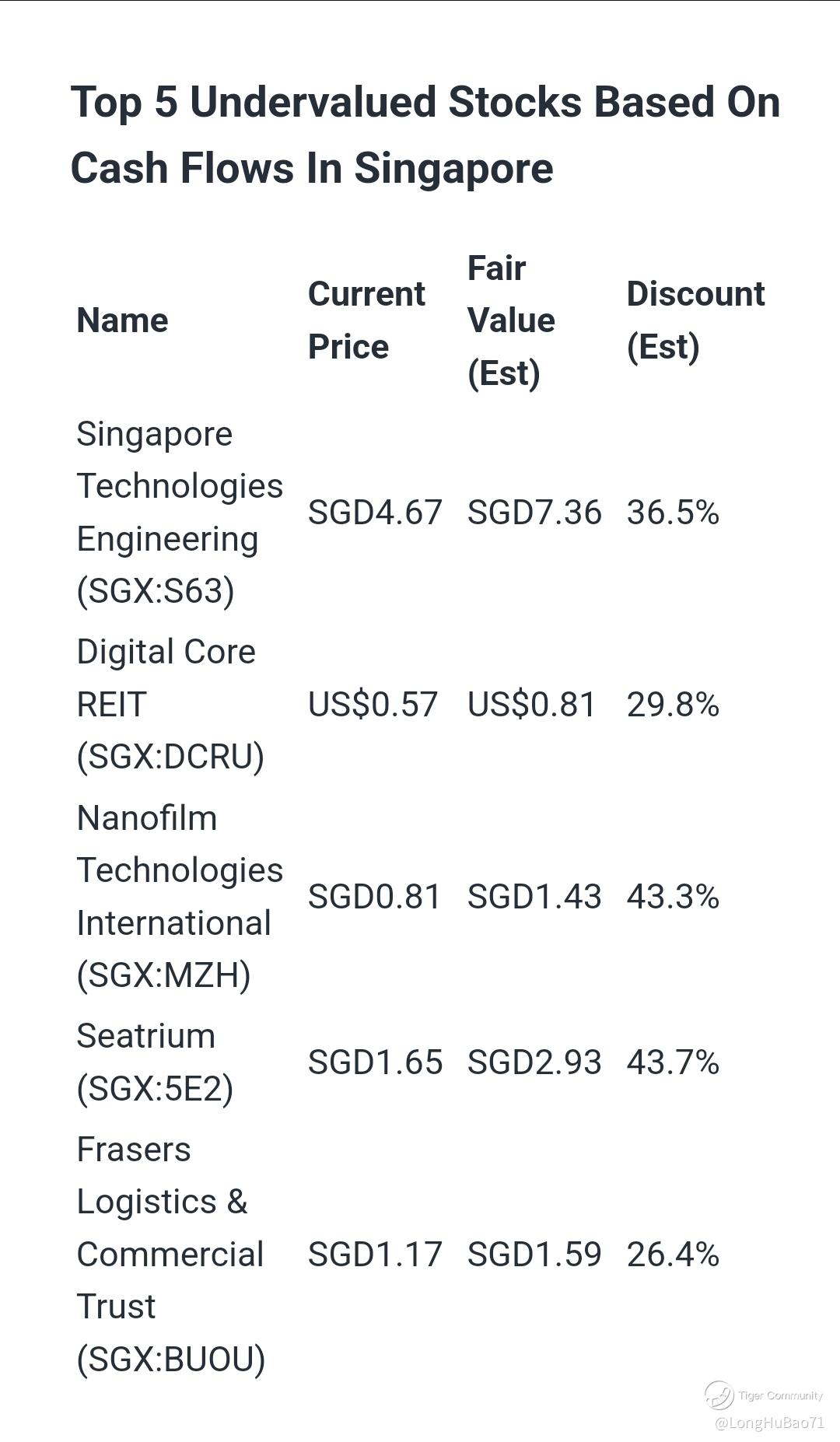Click the article title about undervalued stocks

click(425, 135)
